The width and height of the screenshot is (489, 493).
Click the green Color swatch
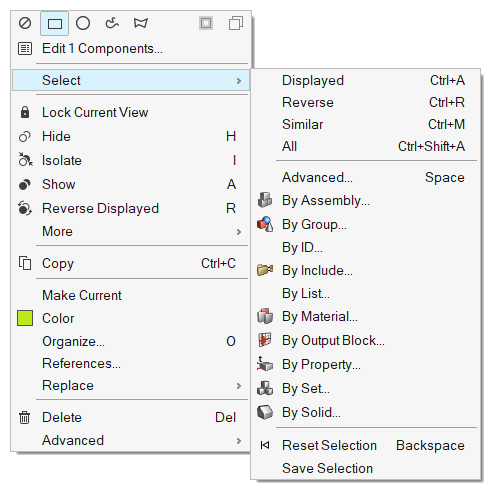(x=25, y=318)
